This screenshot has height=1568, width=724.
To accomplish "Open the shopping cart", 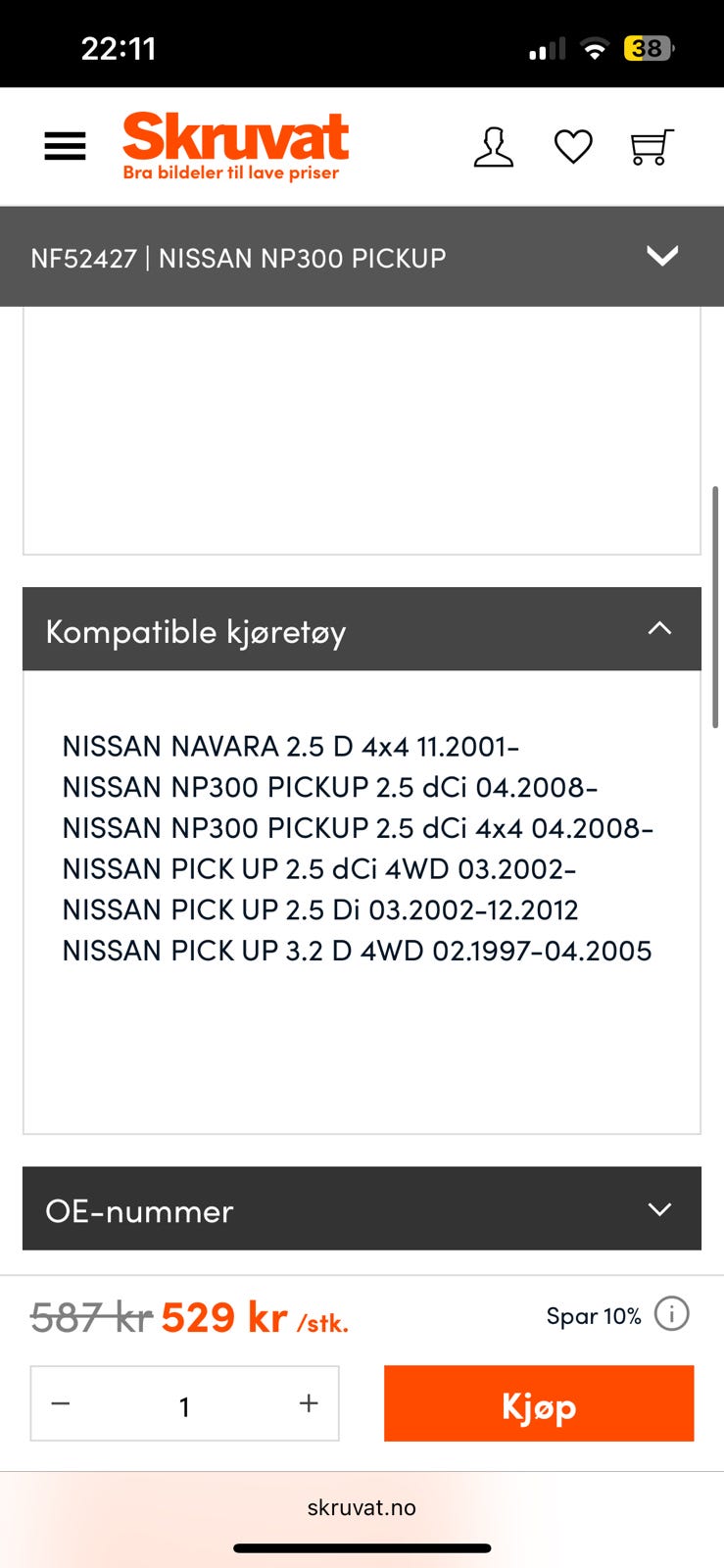I will [651, 147].
